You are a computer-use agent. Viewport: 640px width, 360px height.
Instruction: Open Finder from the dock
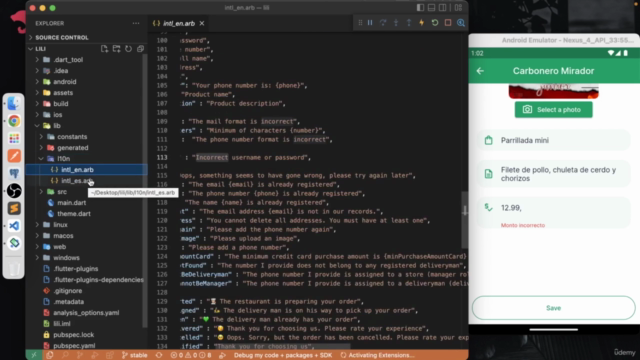tap(14, 104)
